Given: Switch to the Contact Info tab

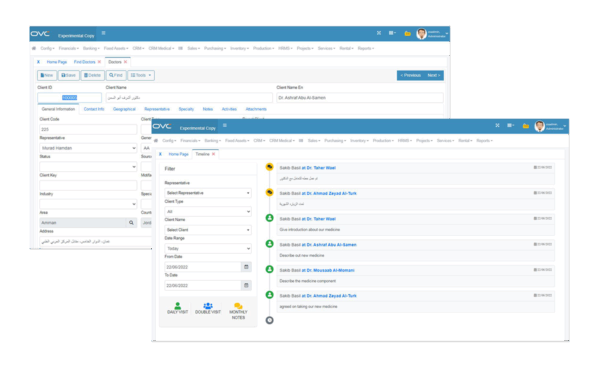Looking at the screenshot, I should pos(94,109).
